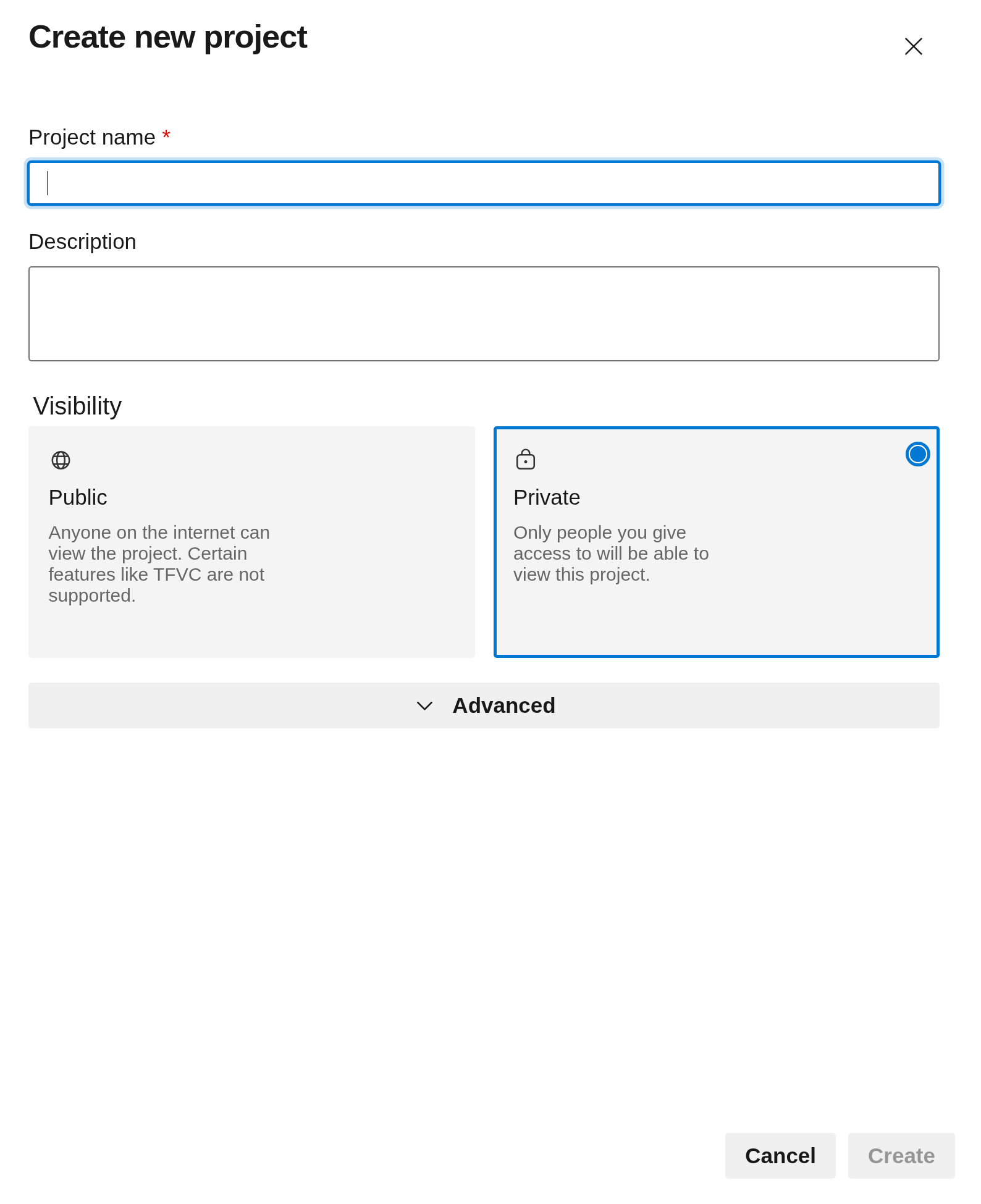Click the chevron arrow beside Advanced
Image resolution: width=981 pixels, height=1204 pixels.
424,705
